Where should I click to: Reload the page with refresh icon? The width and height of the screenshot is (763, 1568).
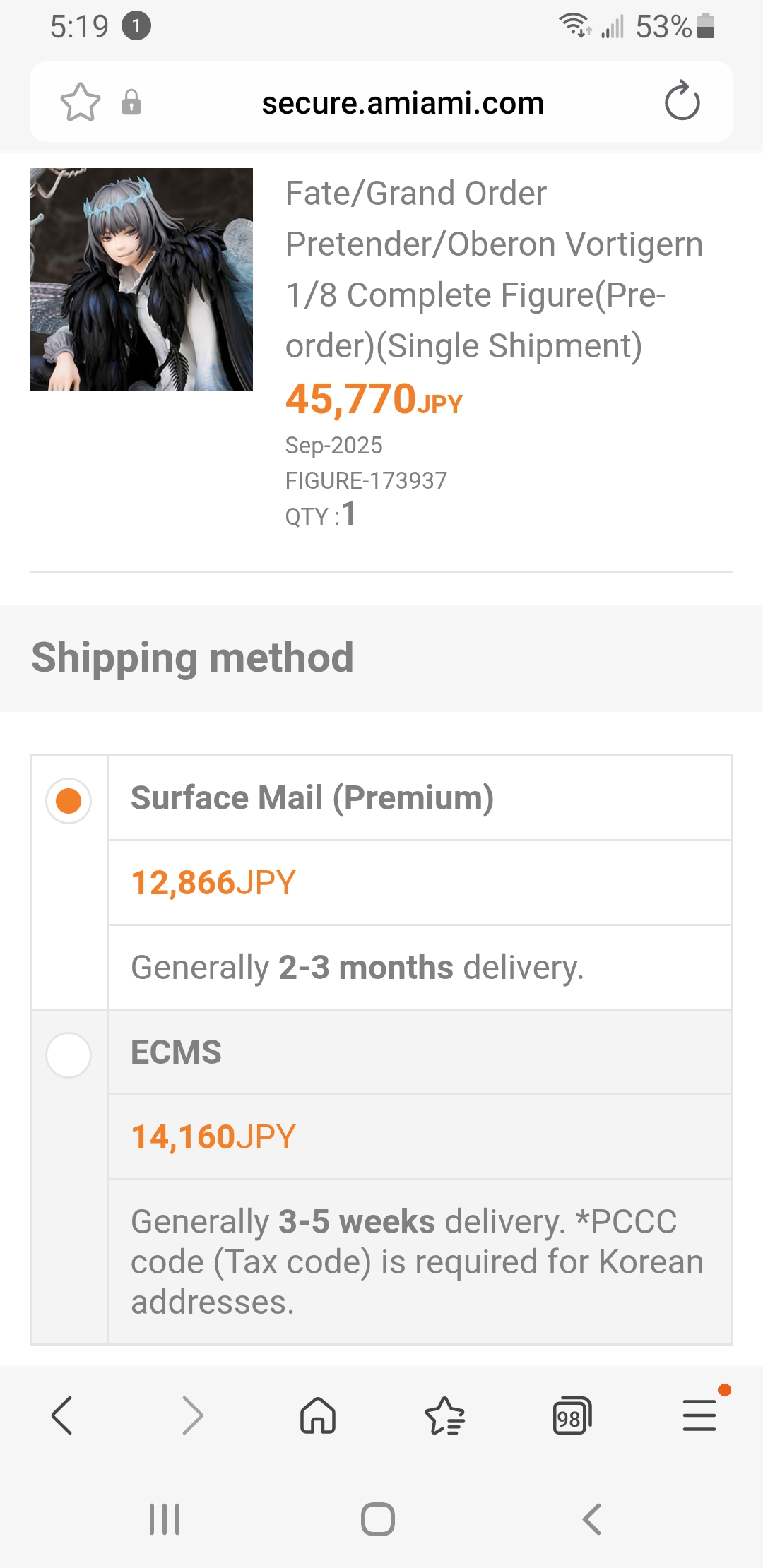pyautogui.click(x=682, y=102)
